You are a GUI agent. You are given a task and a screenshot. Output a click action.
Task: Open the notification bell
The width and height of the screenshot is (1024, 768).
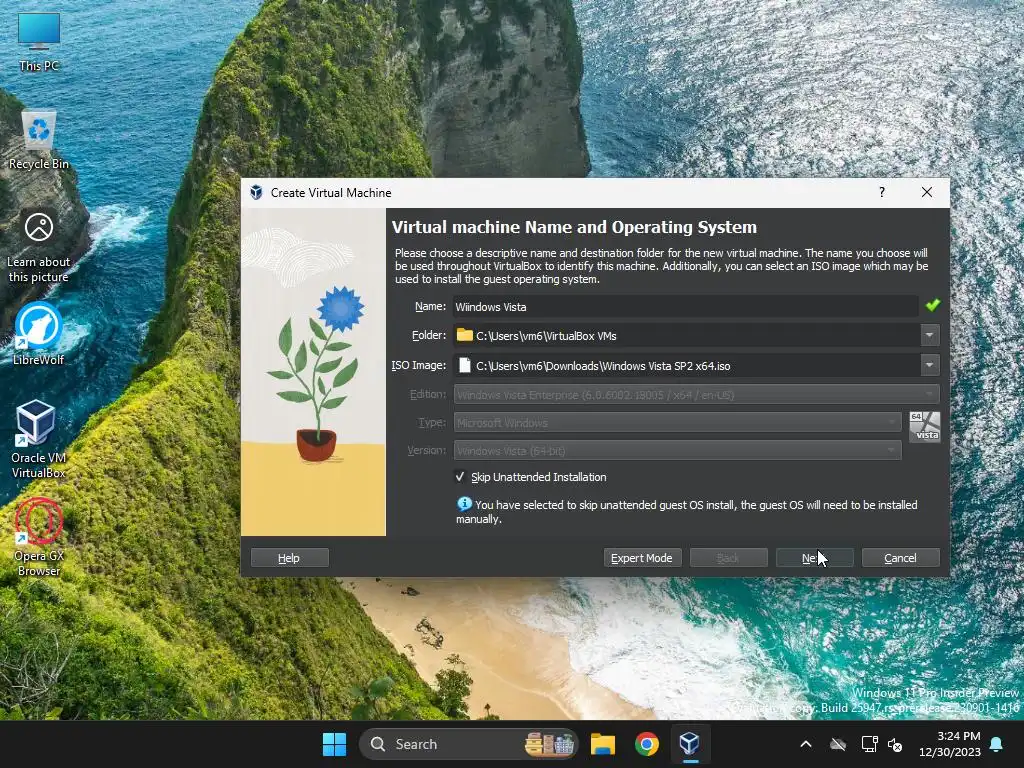997,744
